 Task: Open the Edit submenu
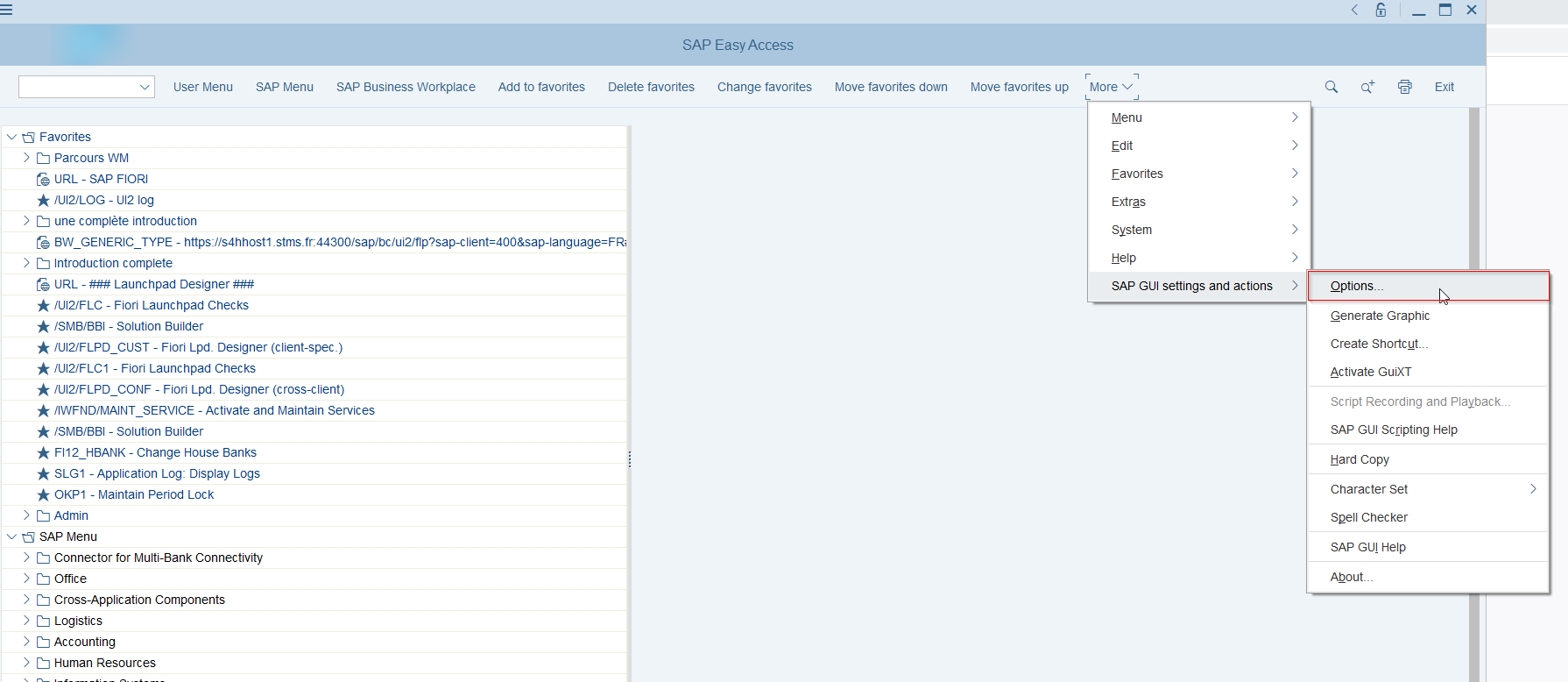click(x=1199, y=146)
